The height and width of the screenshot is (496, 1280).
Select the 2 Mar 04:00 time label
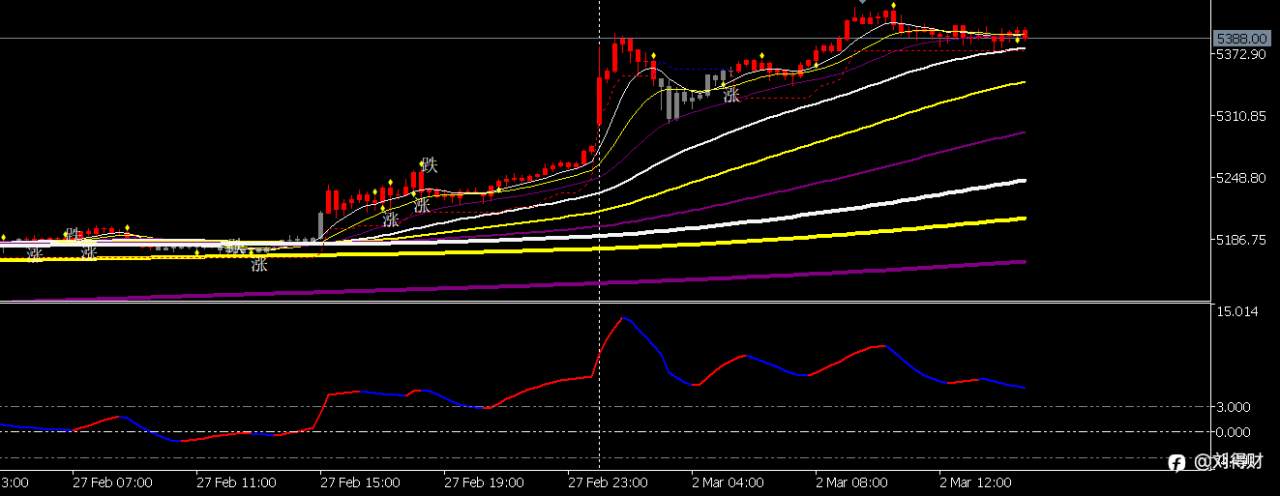727,482
